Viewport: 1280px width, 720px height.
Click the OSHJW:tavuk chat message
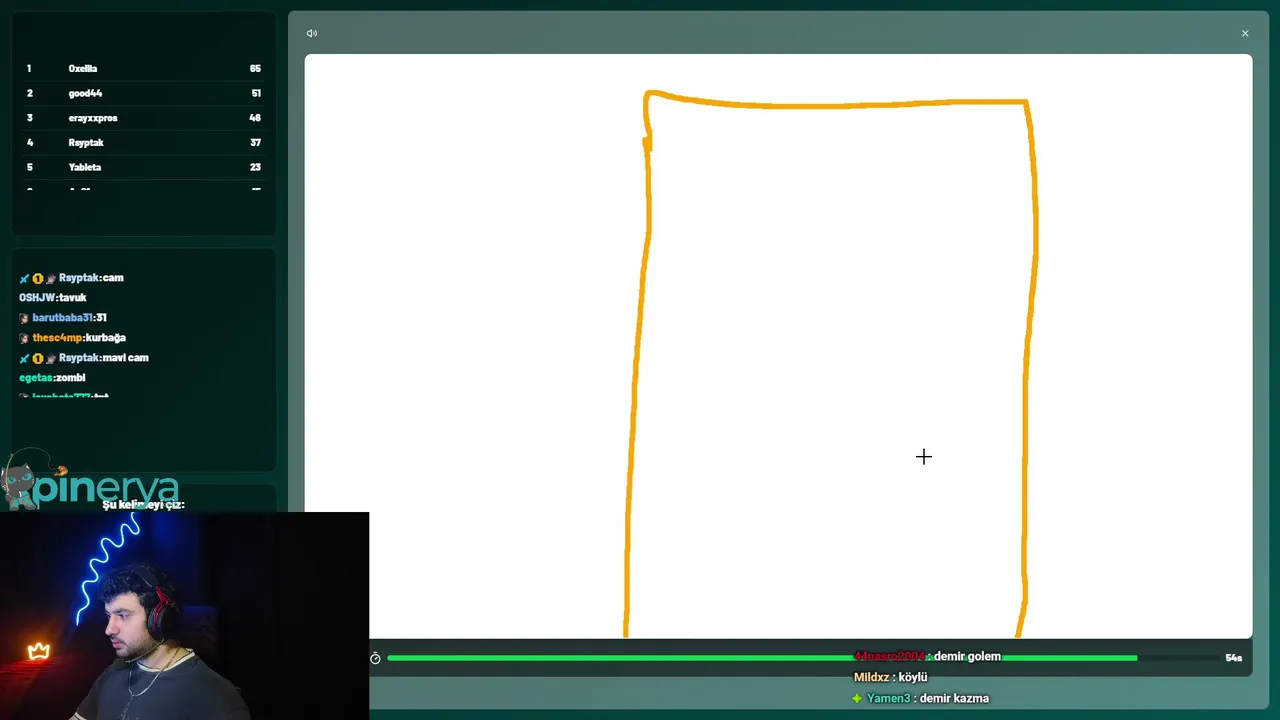pos(53,298)
